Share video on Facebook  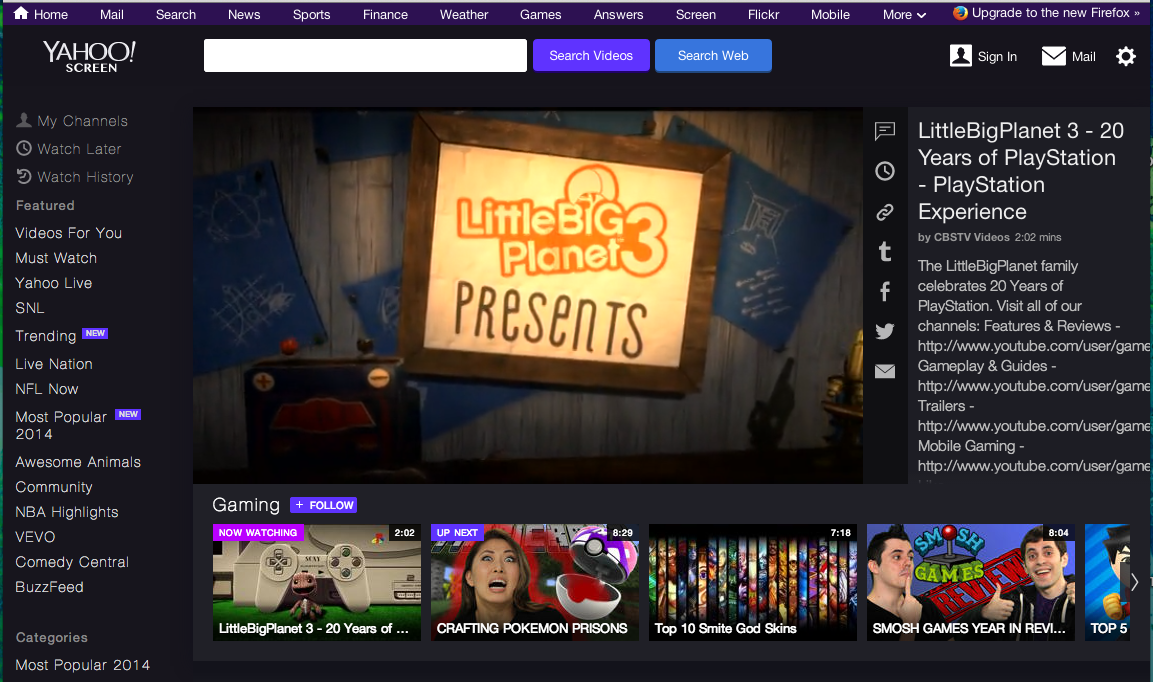(885, 291)
